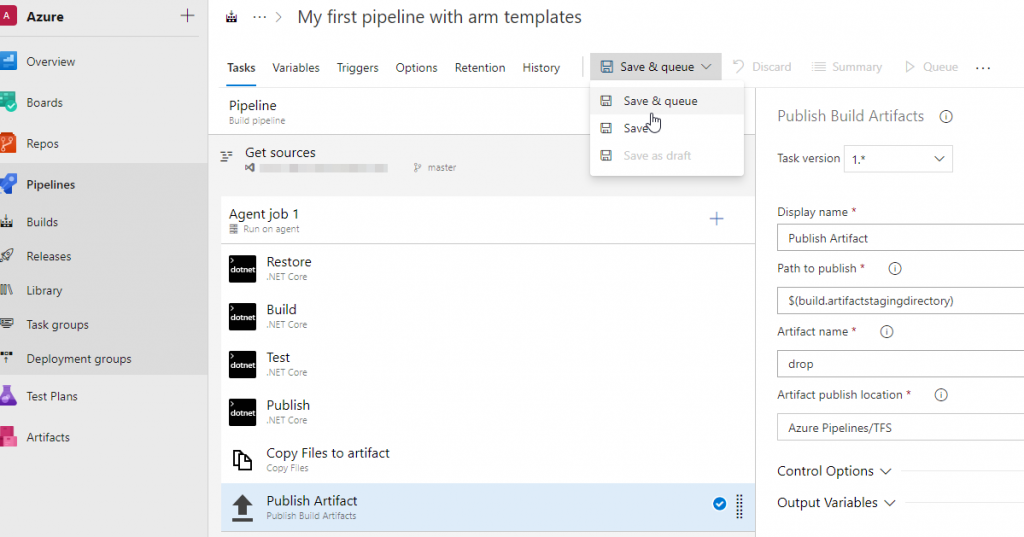Viewport: 1024px width, 537px height.
Task: Show info for Artifact publish location
Action: (940, 395)
